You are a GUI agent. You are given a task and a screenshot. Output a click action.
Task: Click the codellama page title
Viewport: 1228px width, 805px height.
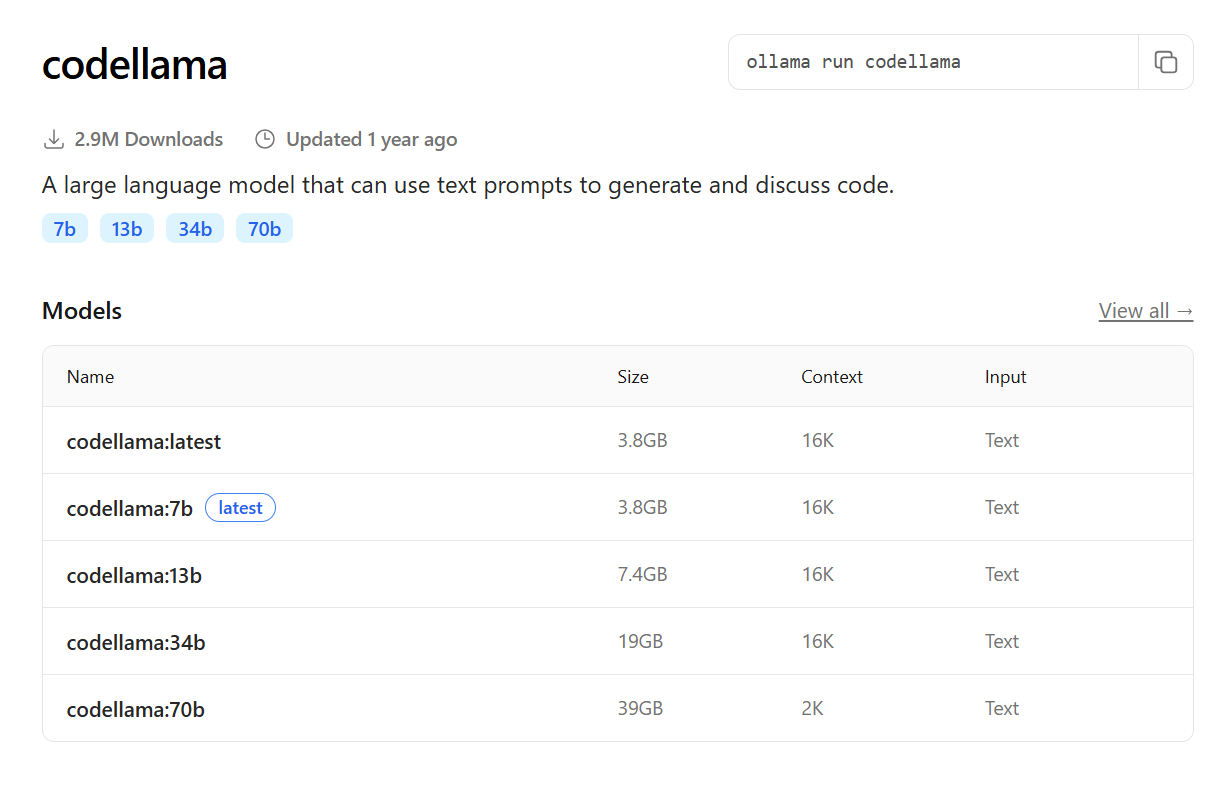135,65
